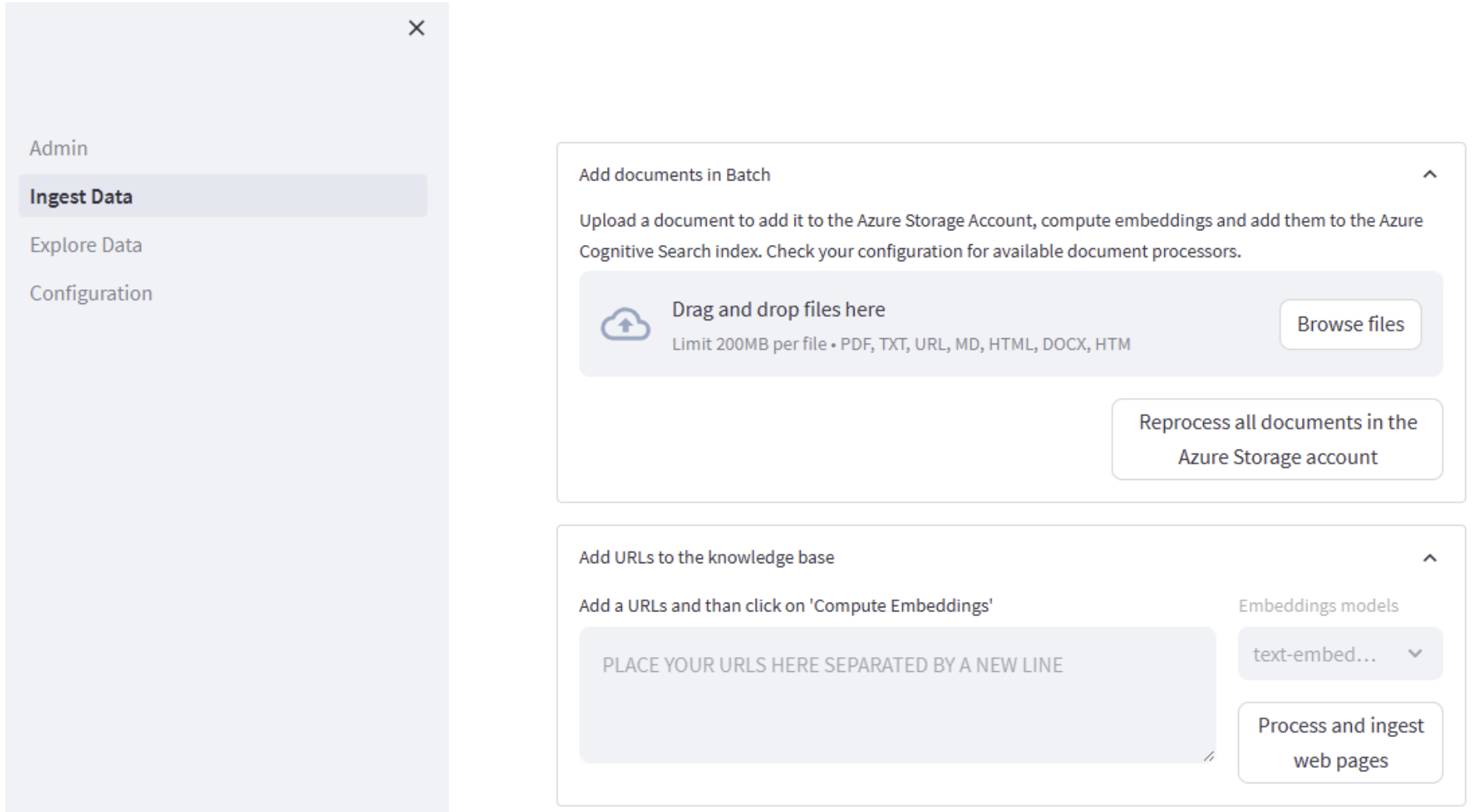Open the Admin page
Screen dimensions: 1481x812
[58, 149]
